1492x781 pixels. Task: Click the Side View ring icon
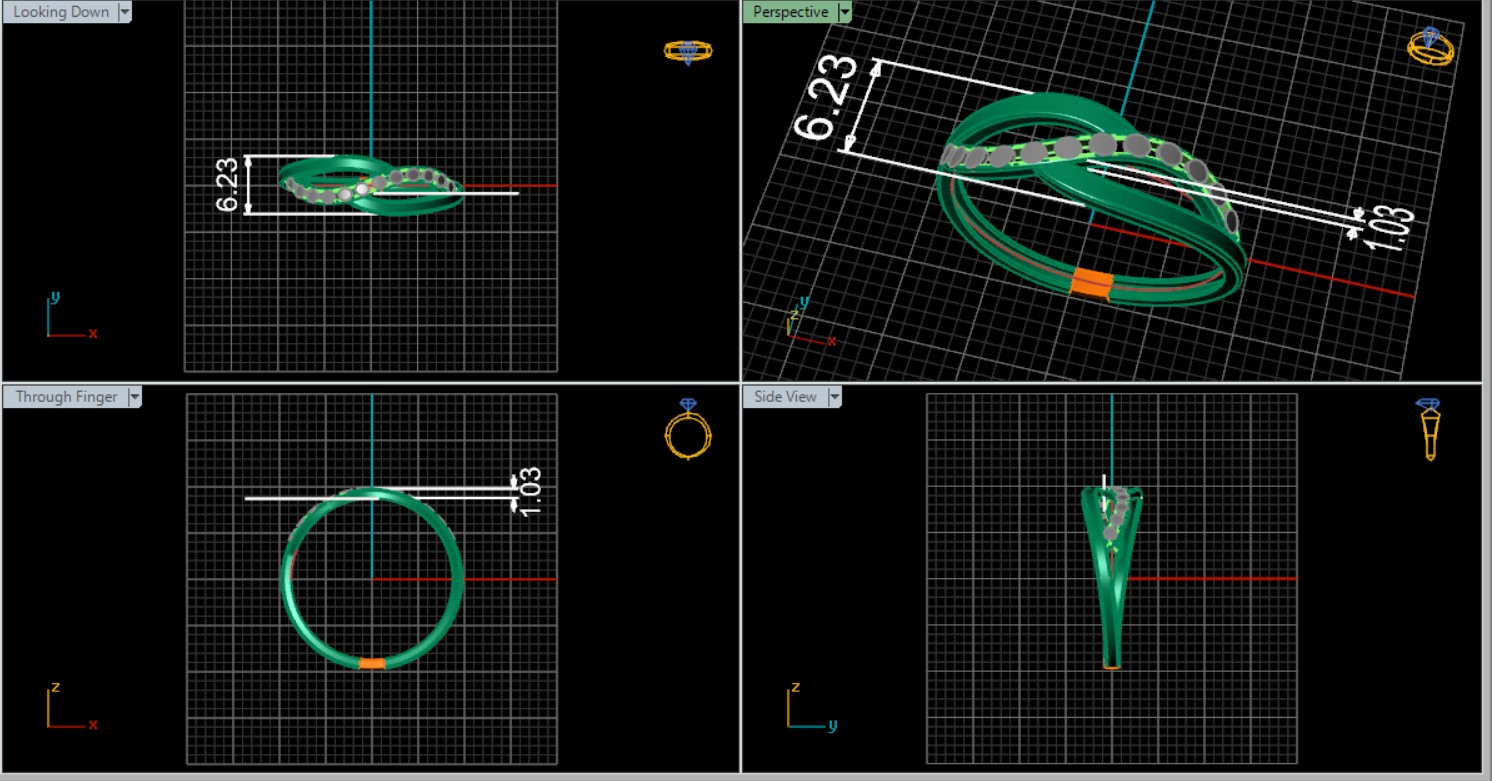point(1429,429)
